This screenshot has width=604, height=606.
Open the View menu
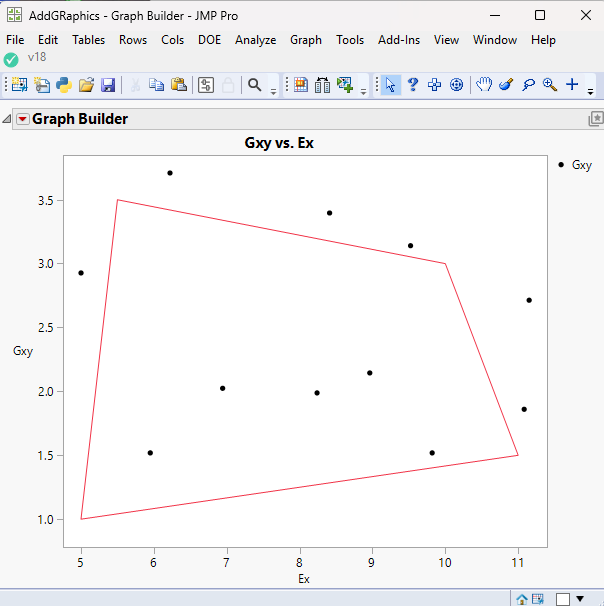(x=446, y=40)
